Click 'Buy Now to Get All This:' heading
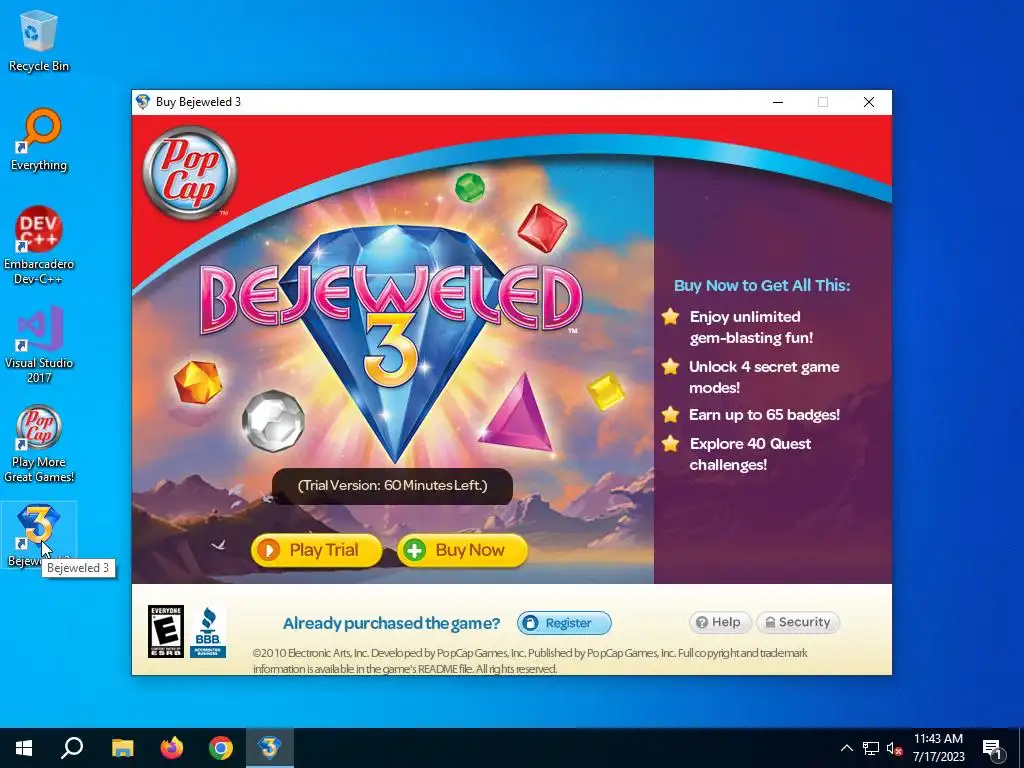The width and height of the screenshot is (1024, 768). tap(762, 285)
